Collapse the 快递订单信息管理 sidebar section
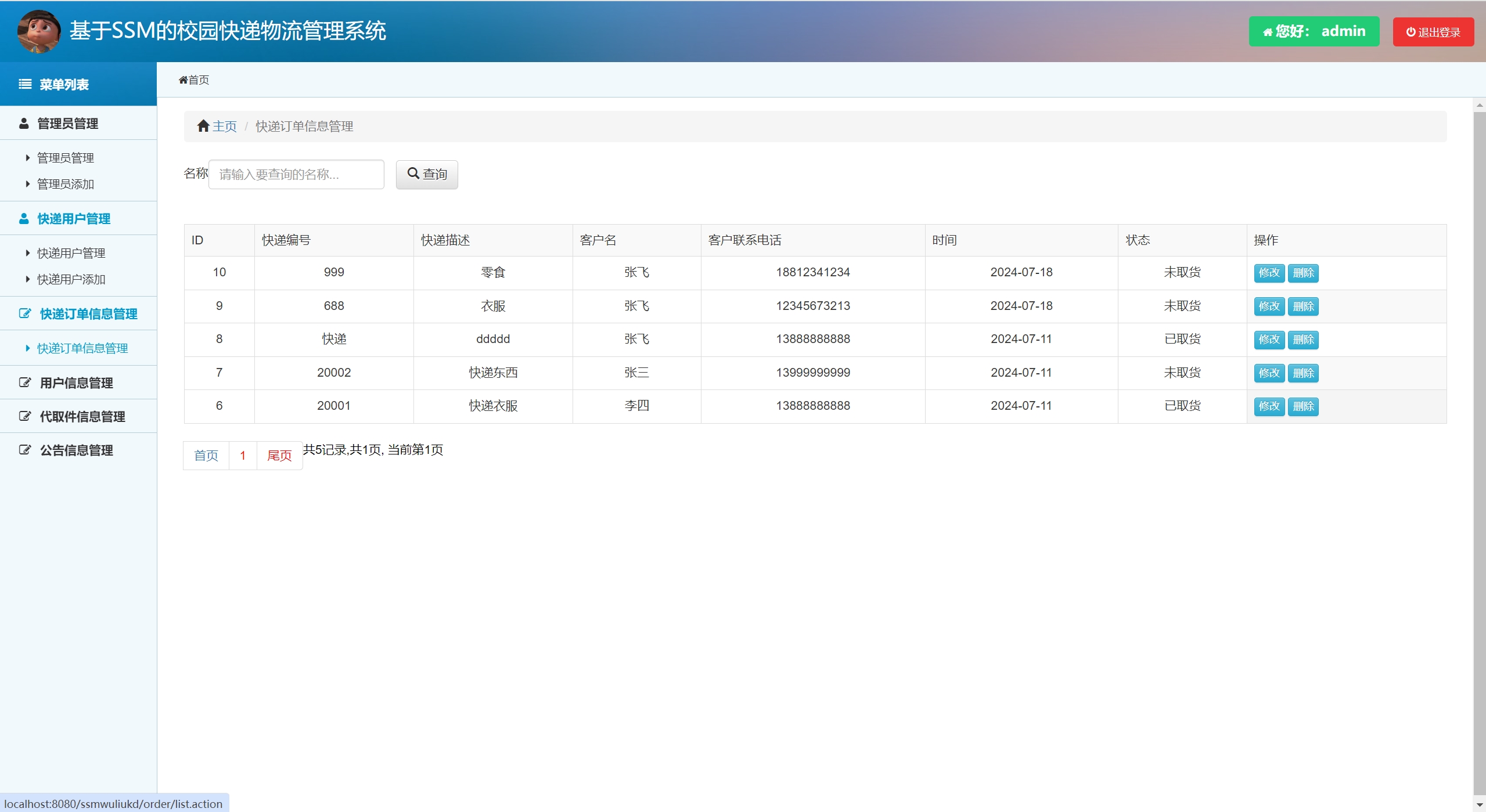The image size is (1486, 812). (88, 314)
